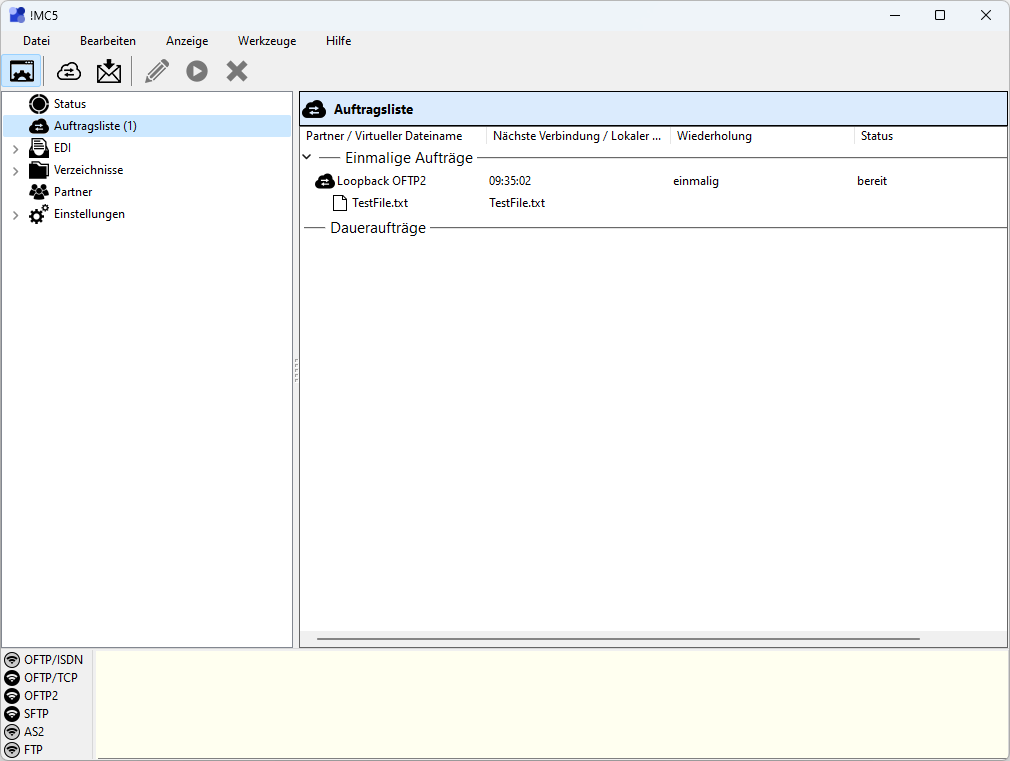Collapse the Einmalige Aufträge group
Image resolution: width=1010 pixels, height=761 pixels.
tap(307, 158)
